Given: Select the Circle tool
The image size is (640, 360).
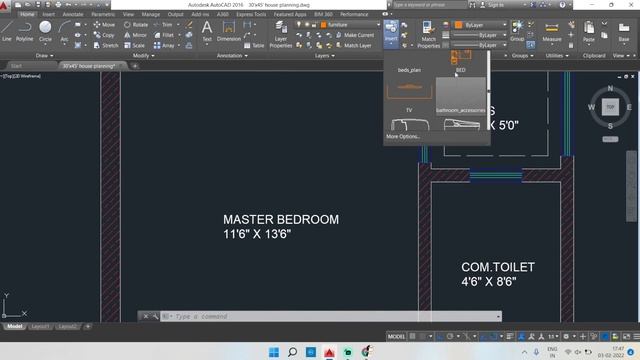Looking at the screenshot, I should coord(45,32).
